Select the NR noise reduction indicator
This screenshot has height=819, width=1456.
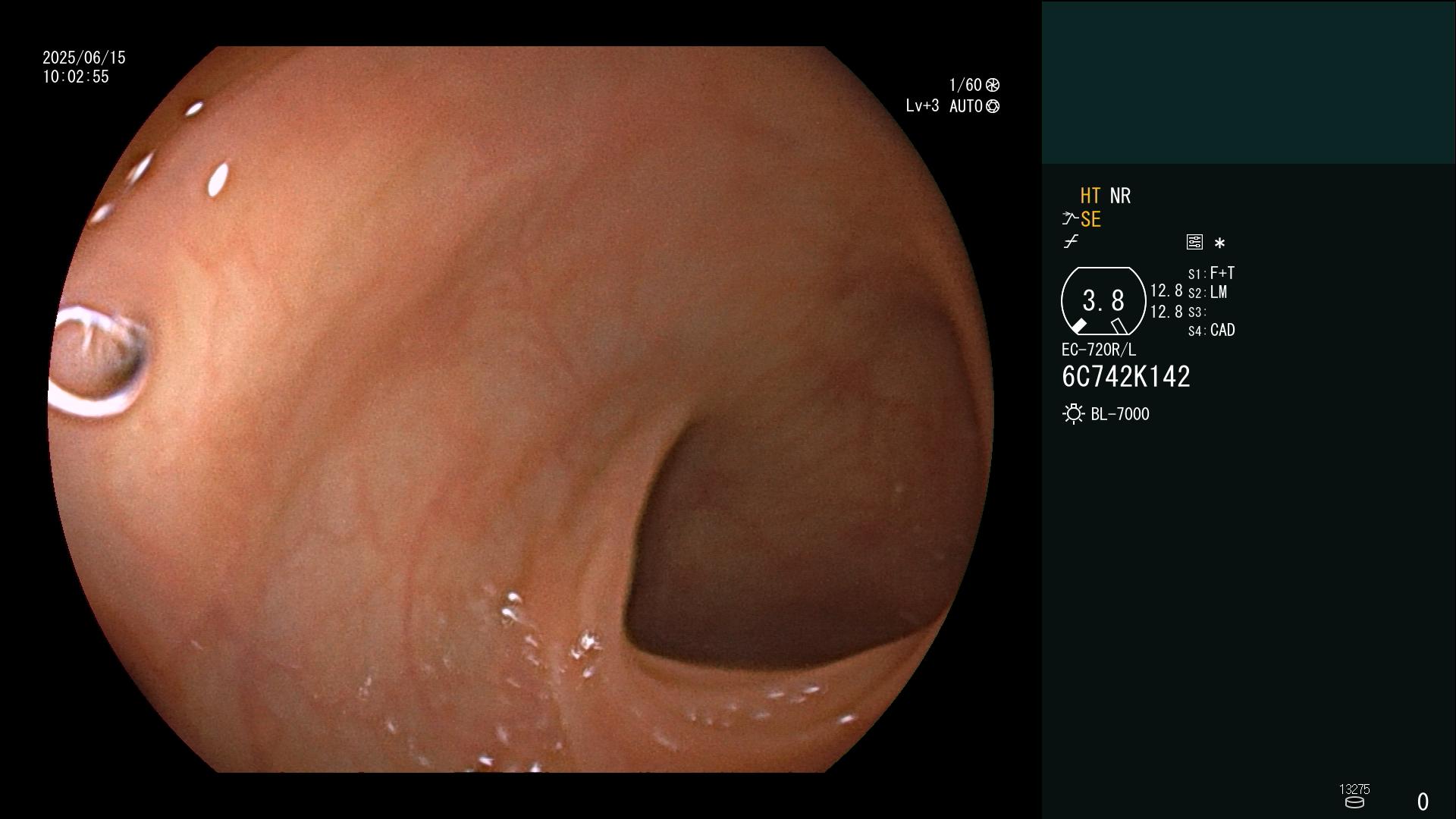[1120, 196]
